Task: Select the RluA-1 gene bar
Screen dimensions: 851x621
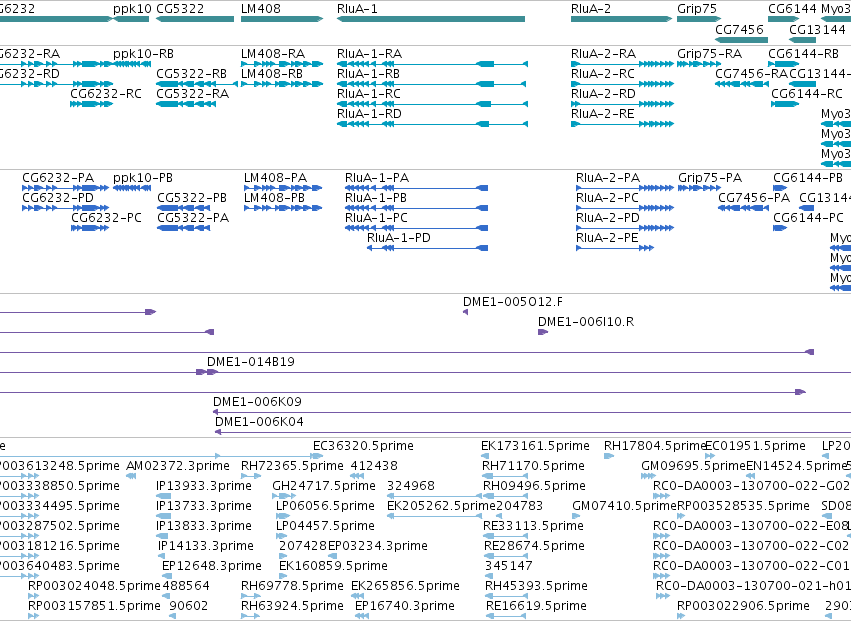Action: point(431,19)
